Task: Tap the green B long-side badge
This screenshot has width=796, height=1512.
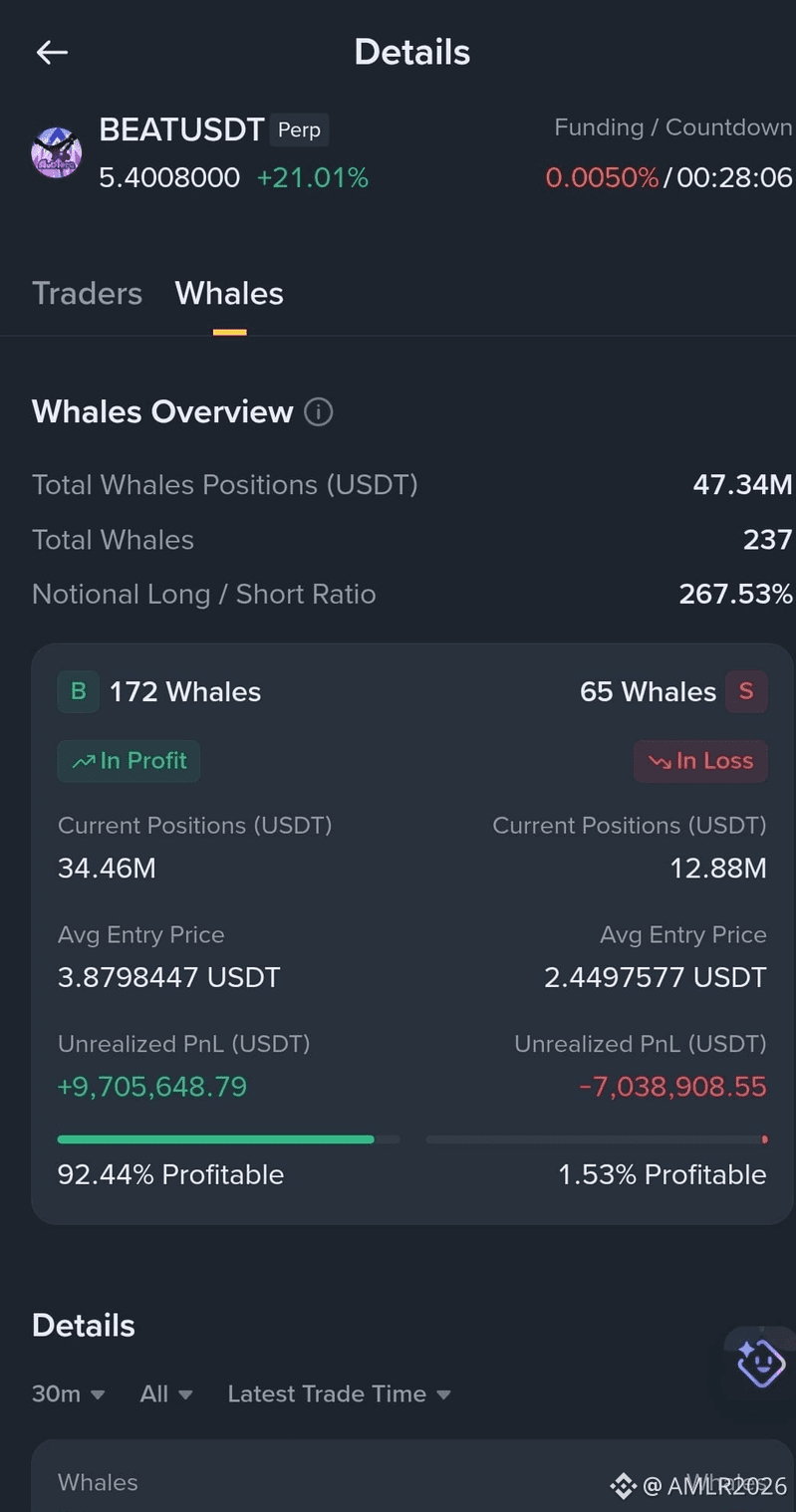Action: tap(78, 691)
